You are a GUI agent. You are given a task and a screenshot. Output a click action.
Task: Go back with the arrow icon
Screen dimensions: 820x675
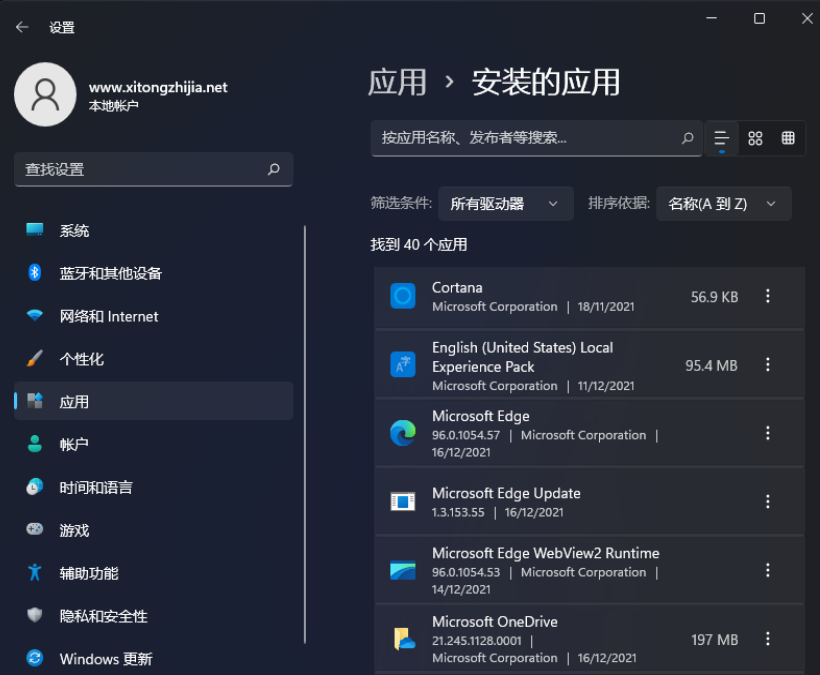click(x=22, y=27)
